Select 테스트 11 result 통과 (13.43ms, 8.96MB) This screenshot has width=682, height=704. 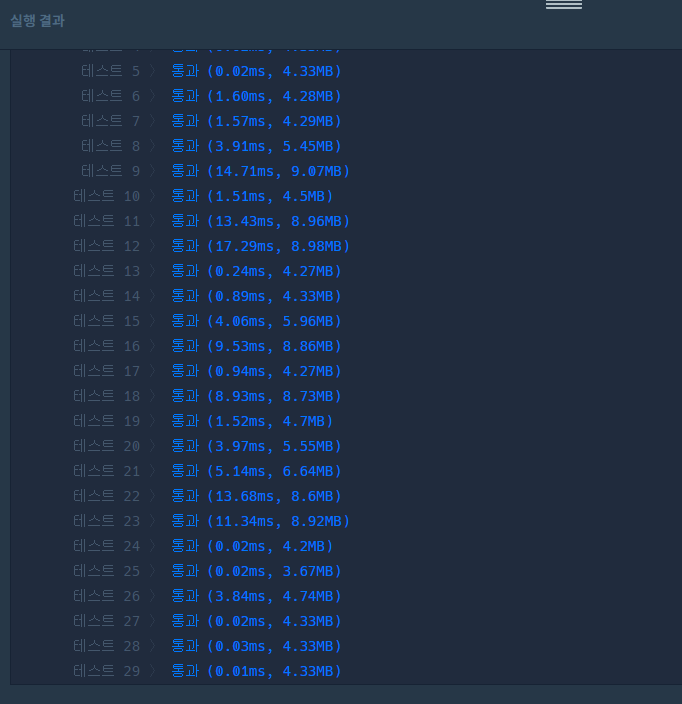coord(260,221)
